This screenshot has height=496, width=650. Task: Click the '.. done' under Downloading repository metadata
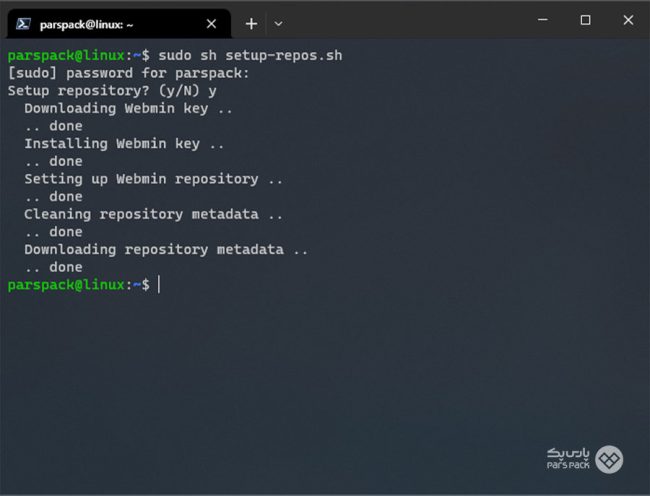coord(53,267)
